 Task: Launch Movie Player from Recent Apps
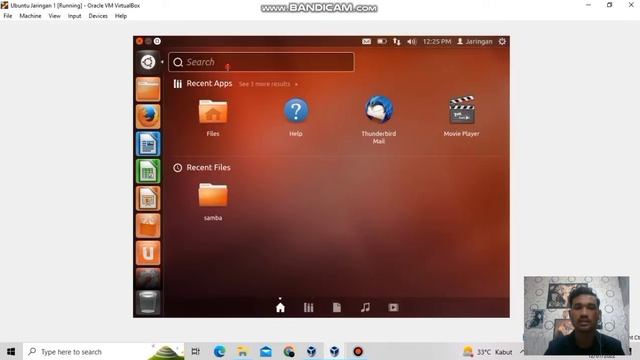click(462, 116)
